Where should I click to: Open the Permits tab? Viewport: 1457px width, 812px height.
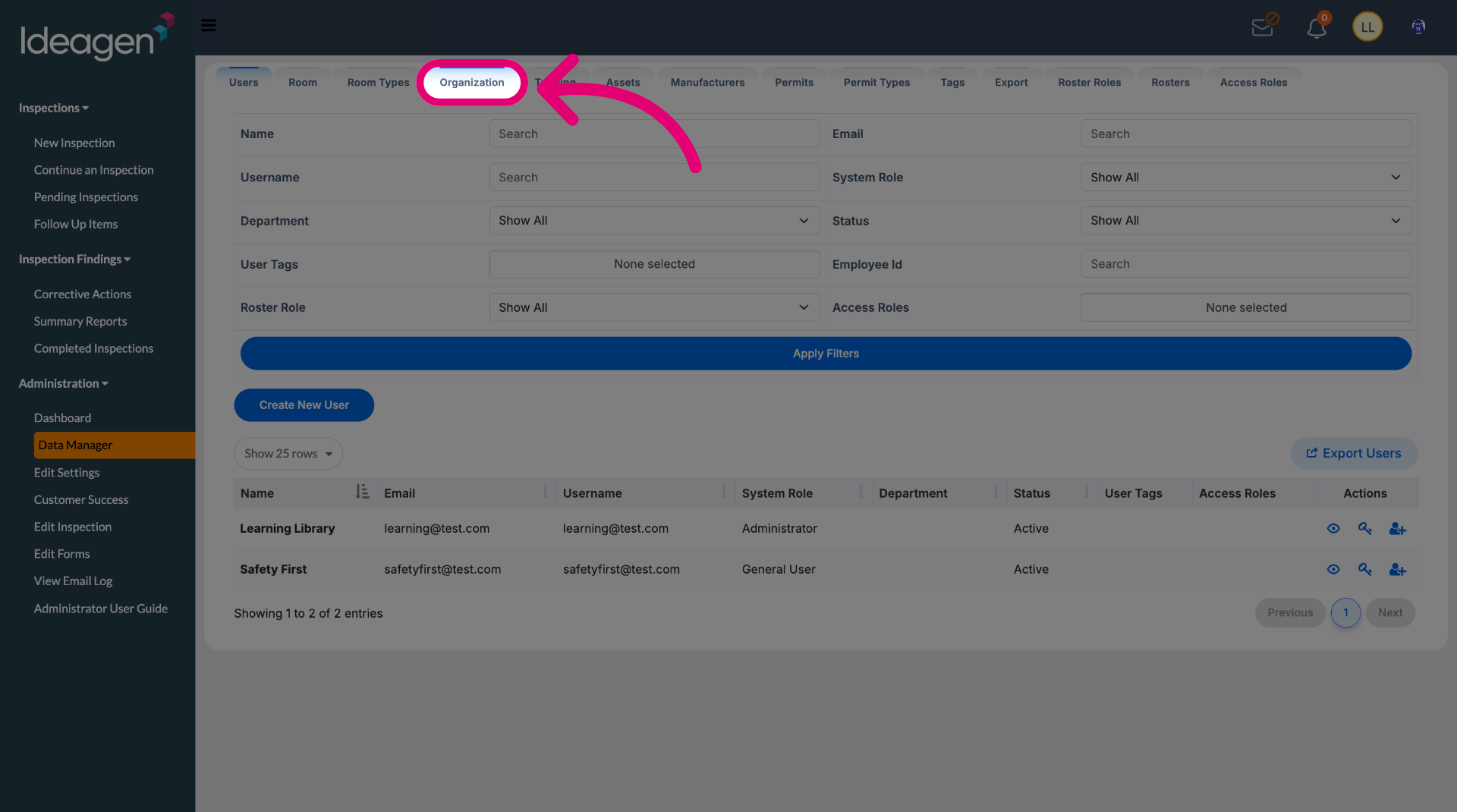[794, 83]
